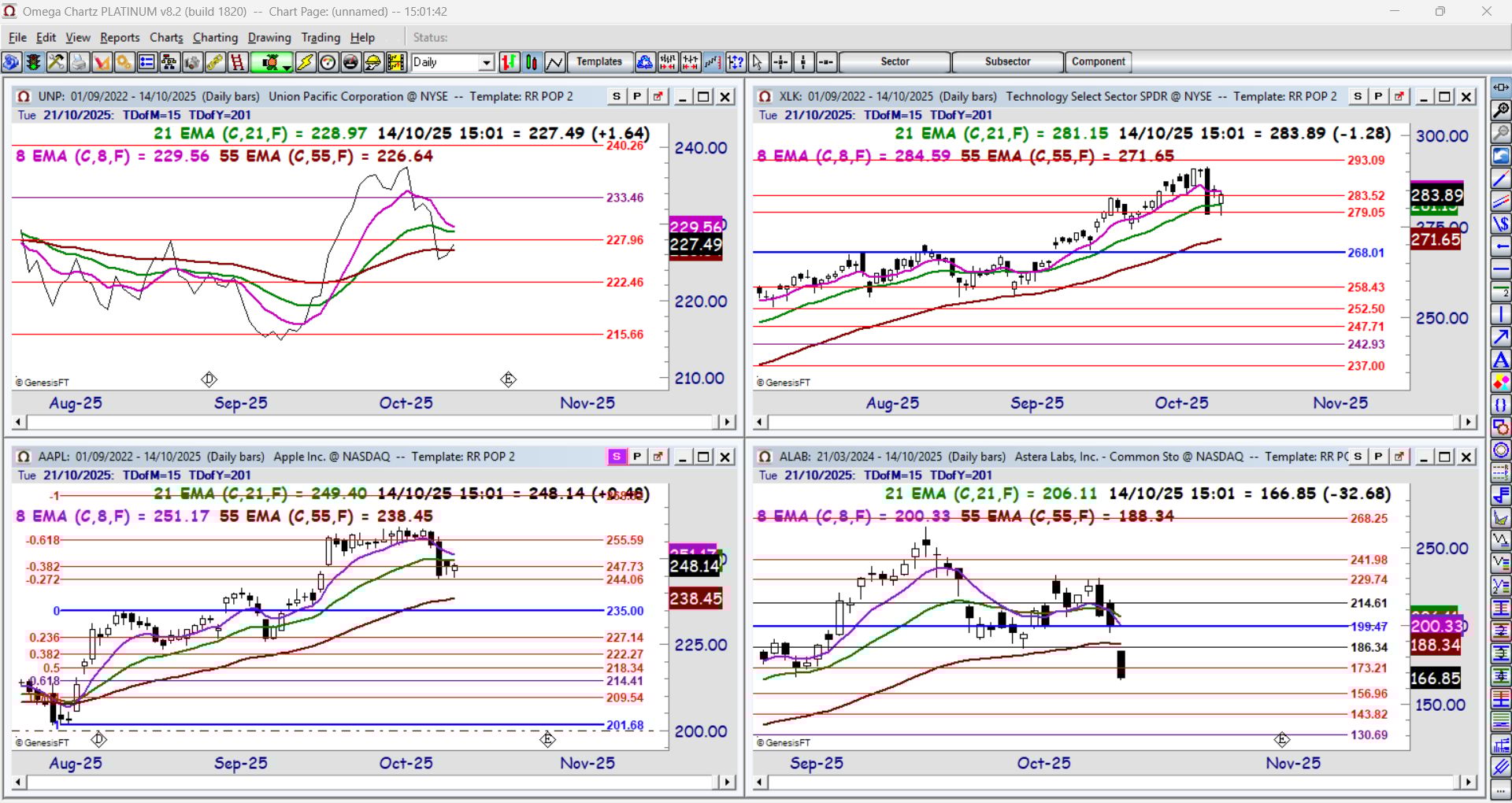The width and height of the screenshot is (1512, 803).
Task: Select the horizontal line drawing tool
Action: (1501, 269)
